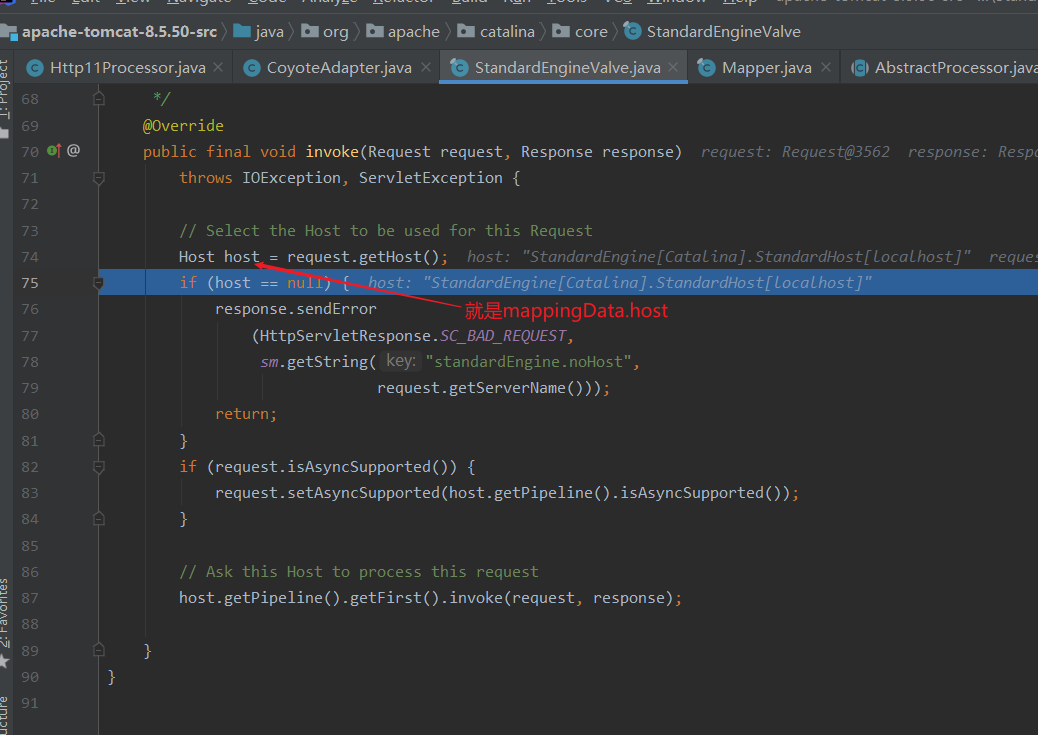Open the Project tool window
The height and width of the screenshot is (735, 1038).
click(5, 89)
